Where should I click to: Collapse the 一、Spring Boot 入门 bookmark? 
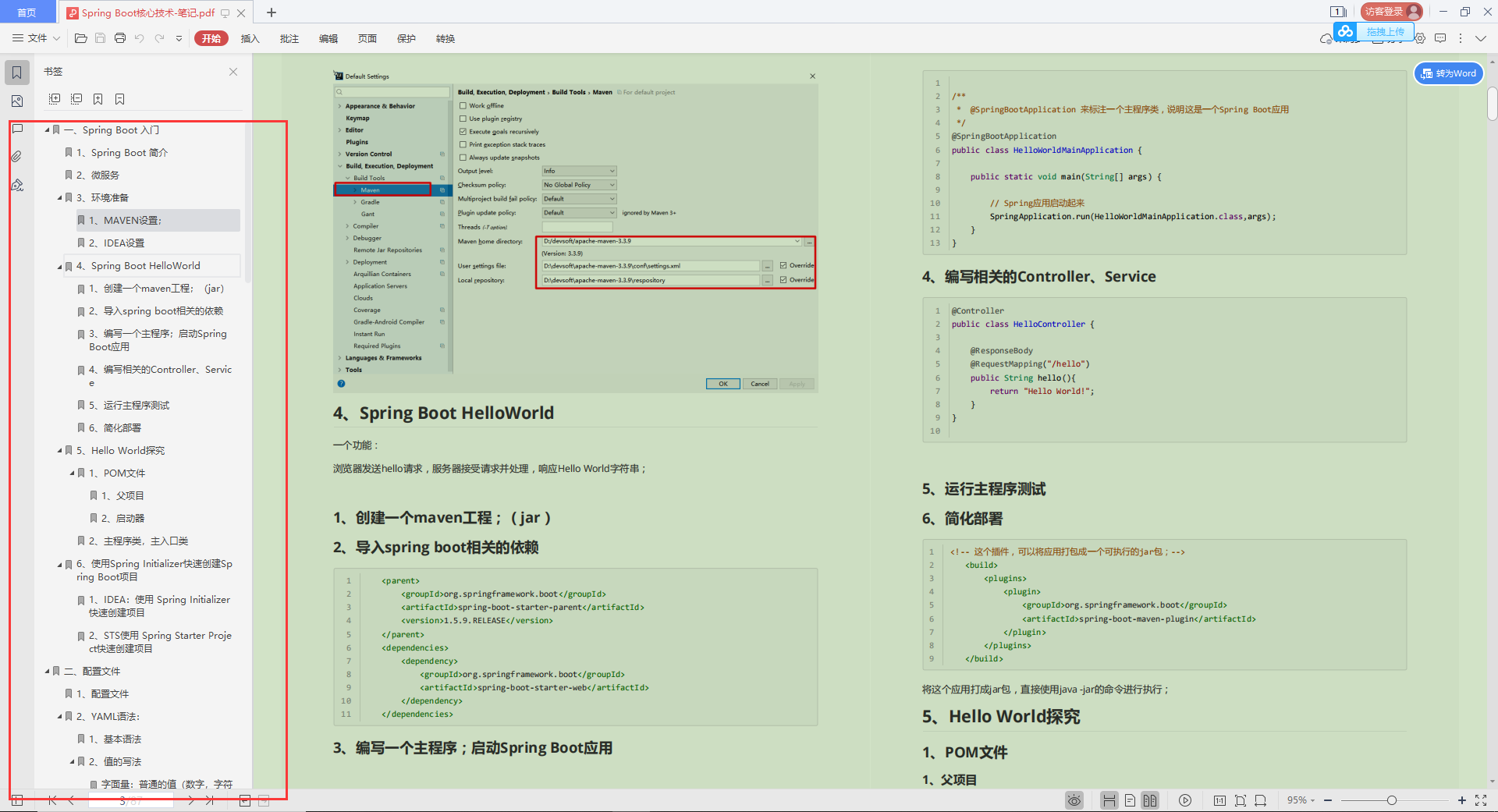(x=47, y=130)
